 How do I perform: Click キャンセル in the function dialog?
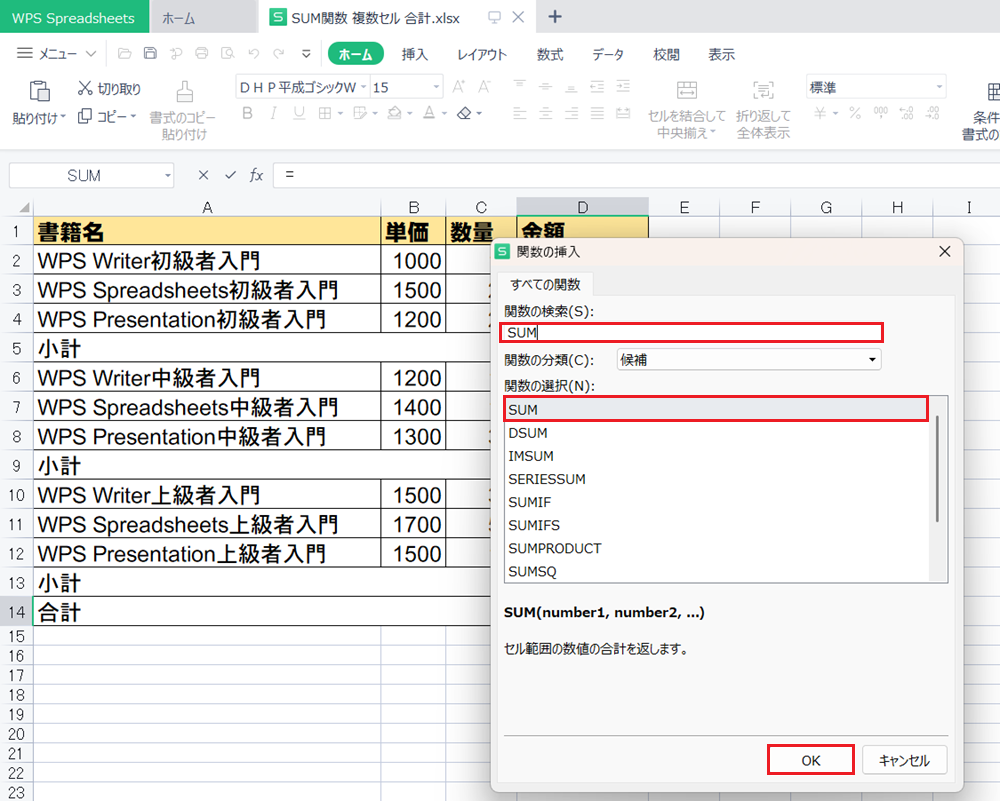pyautogui.click(x=904, y=760)
